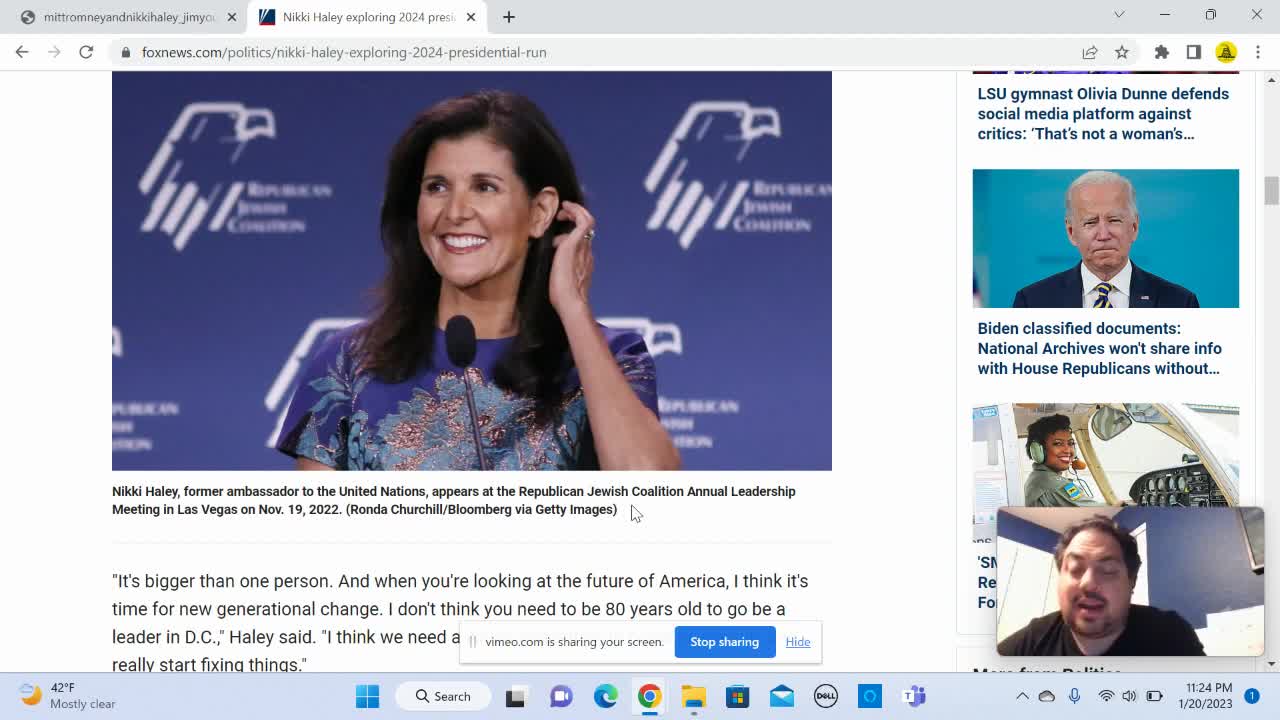This screenshot has width=1280, height=720.
Task: Open the Biden classified documents headline
Action: (1100, 348)
